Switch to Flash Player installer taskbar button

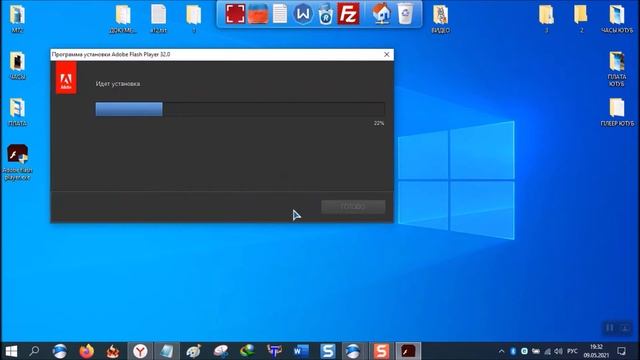[x=408, y=351]
